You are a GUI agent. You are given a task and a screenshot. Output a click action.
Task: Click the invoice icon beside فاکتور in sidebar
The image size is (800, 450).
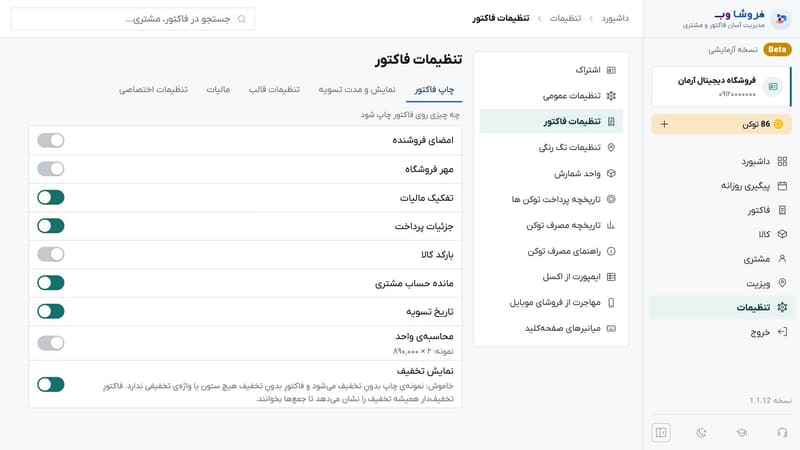[x=782, y=210]
